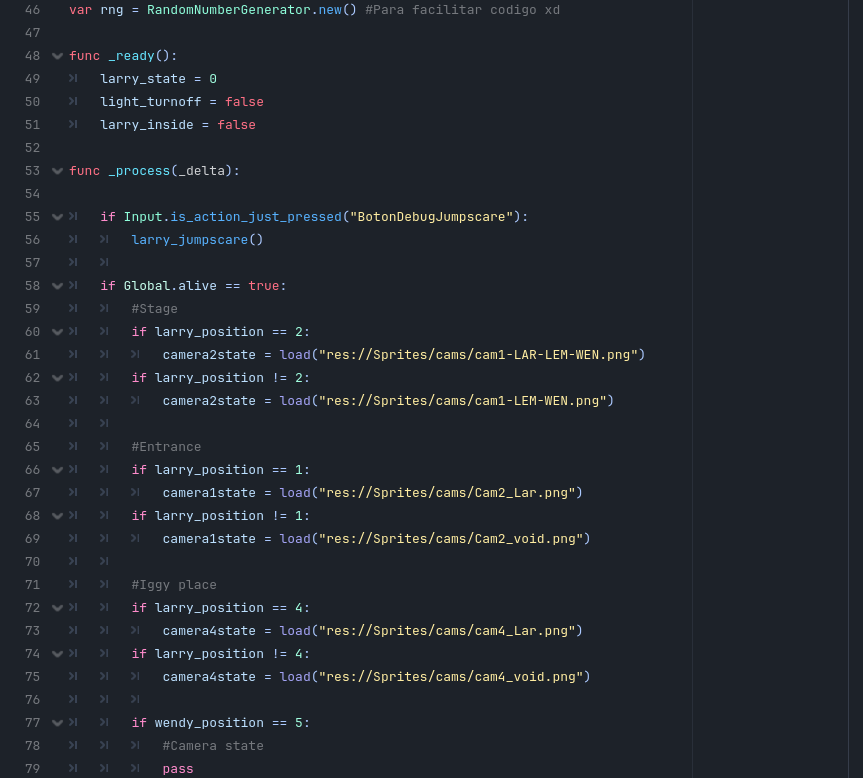This screenshot has width=863, height=778.
Task: Fold larry_position == 1 block
Action: coord(57,470)
